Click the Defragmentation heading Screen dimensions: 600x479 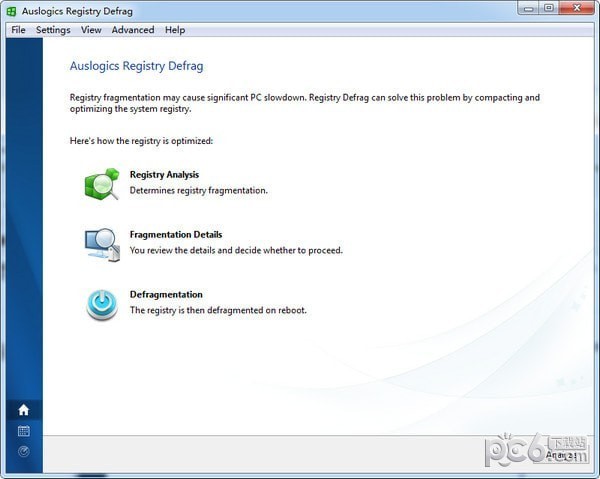click(x=166, y=295)
